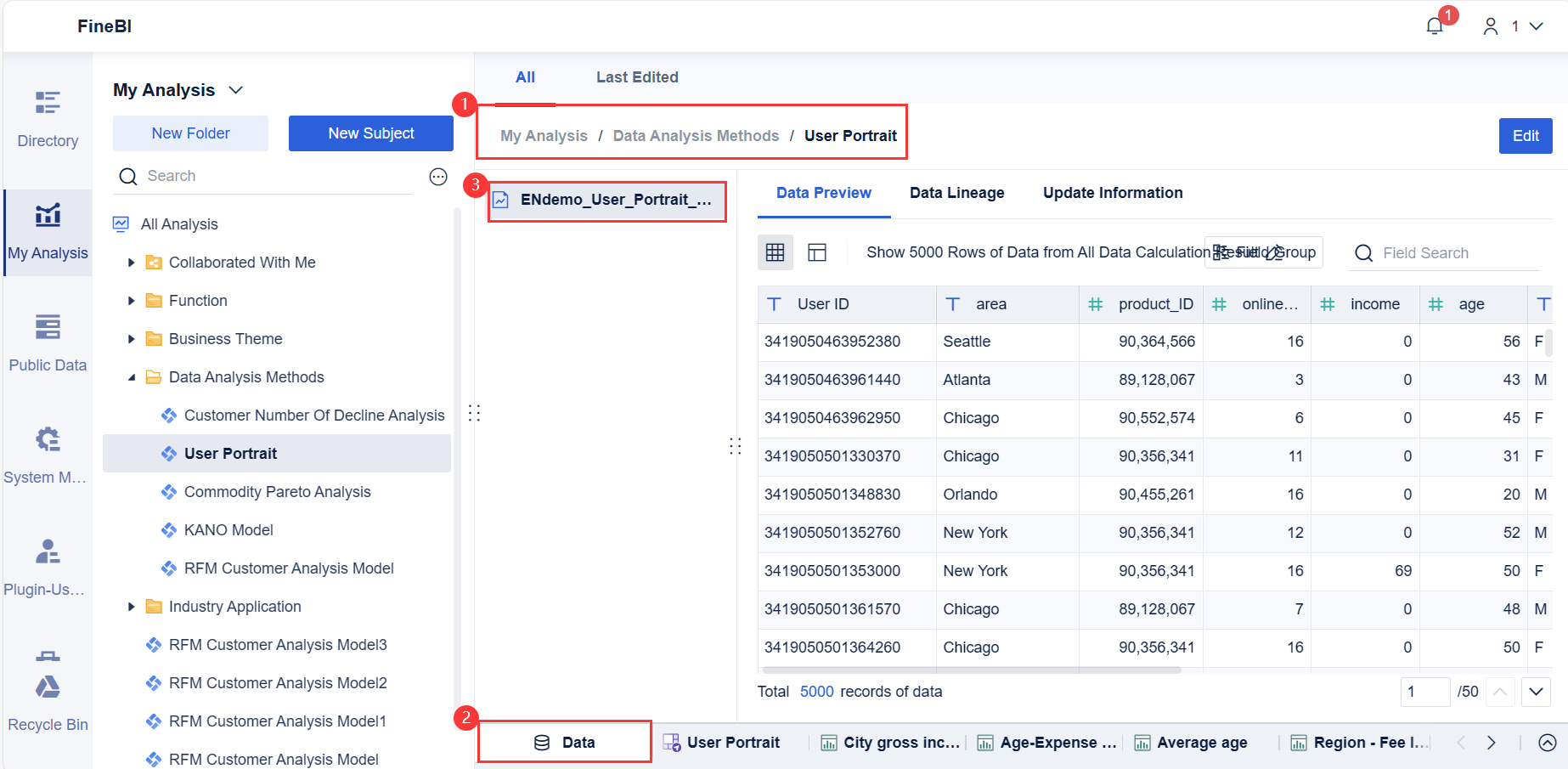This screenshot has width=1568, height=769.
Task: Switch to the Data Lineage tab
Action: 956,193
